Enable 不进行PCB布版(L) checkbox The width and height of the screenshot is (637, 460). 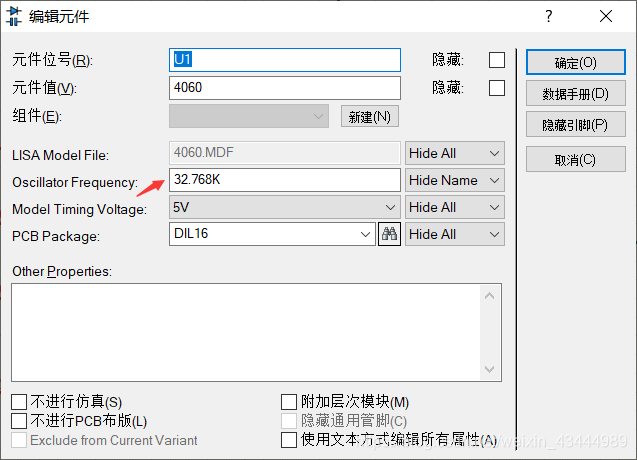19,421
